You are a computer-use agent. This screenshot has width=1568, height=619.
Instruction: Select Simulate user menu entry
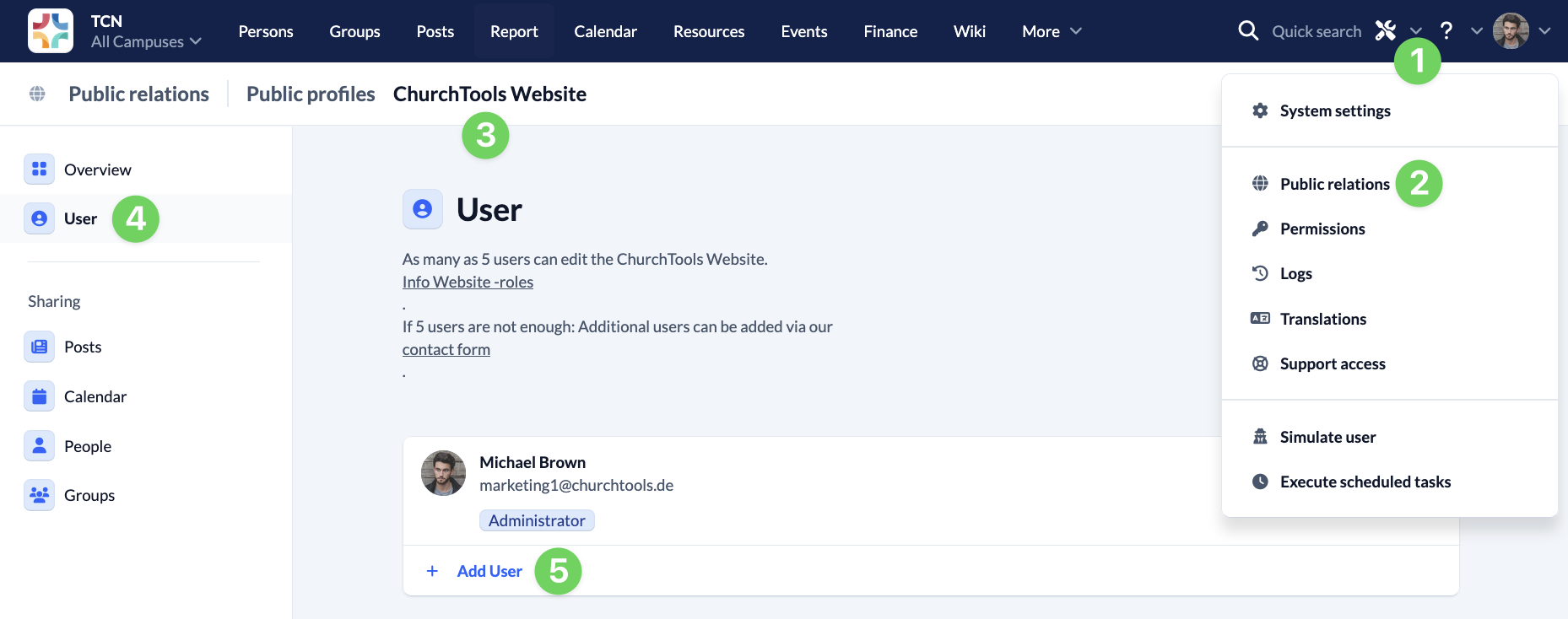click(1327, 437)
